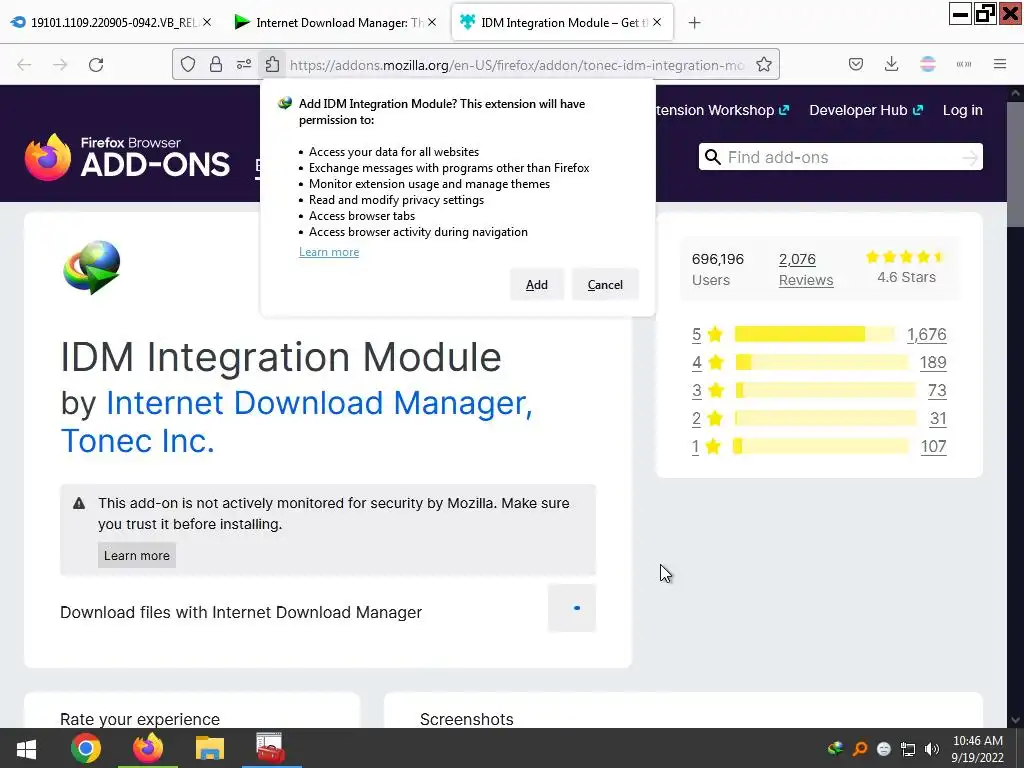The height and width of the screenshot is (768, 1024).
Task: Click Learn more in security warning
Action: (136, 556)
